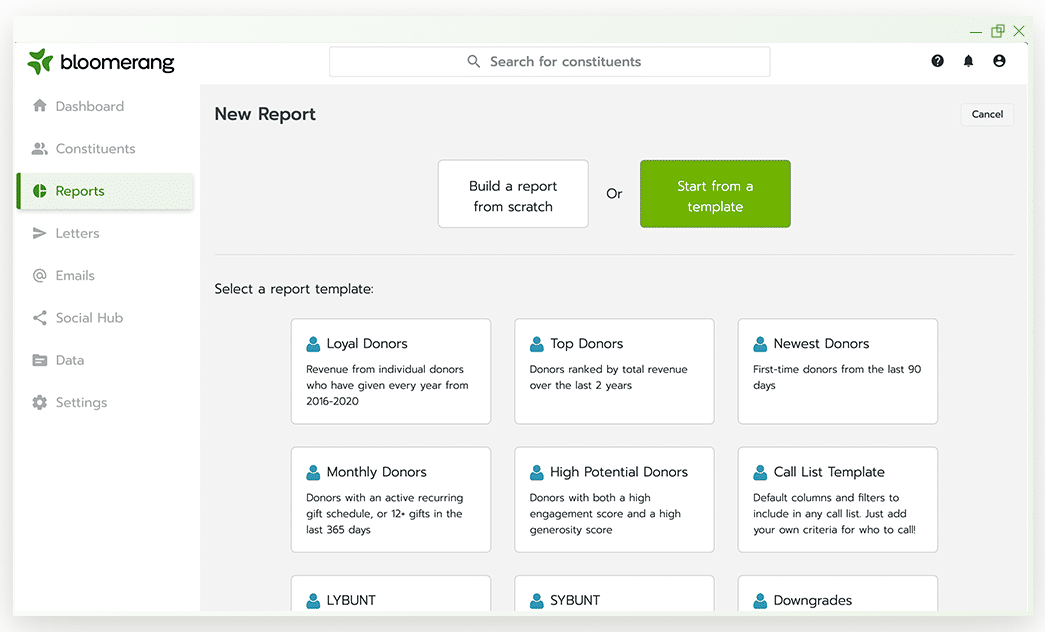Click the Dashboard home icon in sidebar
Image resolution: width=1045 pixels, height=632 pixels.
click(40, 106)
